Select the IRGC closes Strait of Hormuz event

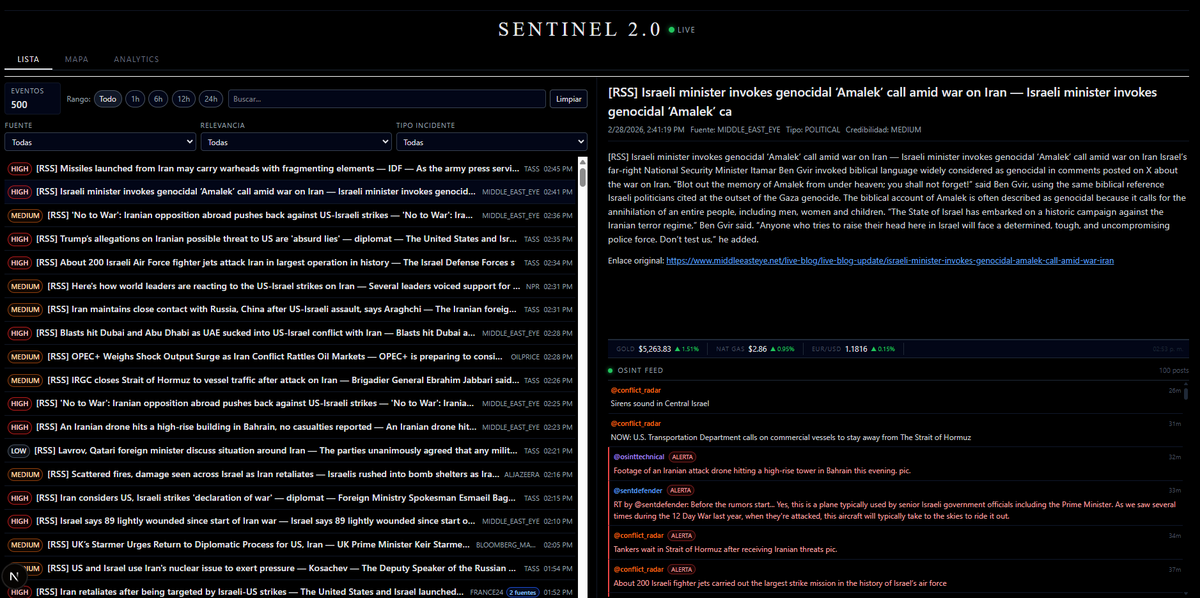pyautogui.click(x=291, y=380)
